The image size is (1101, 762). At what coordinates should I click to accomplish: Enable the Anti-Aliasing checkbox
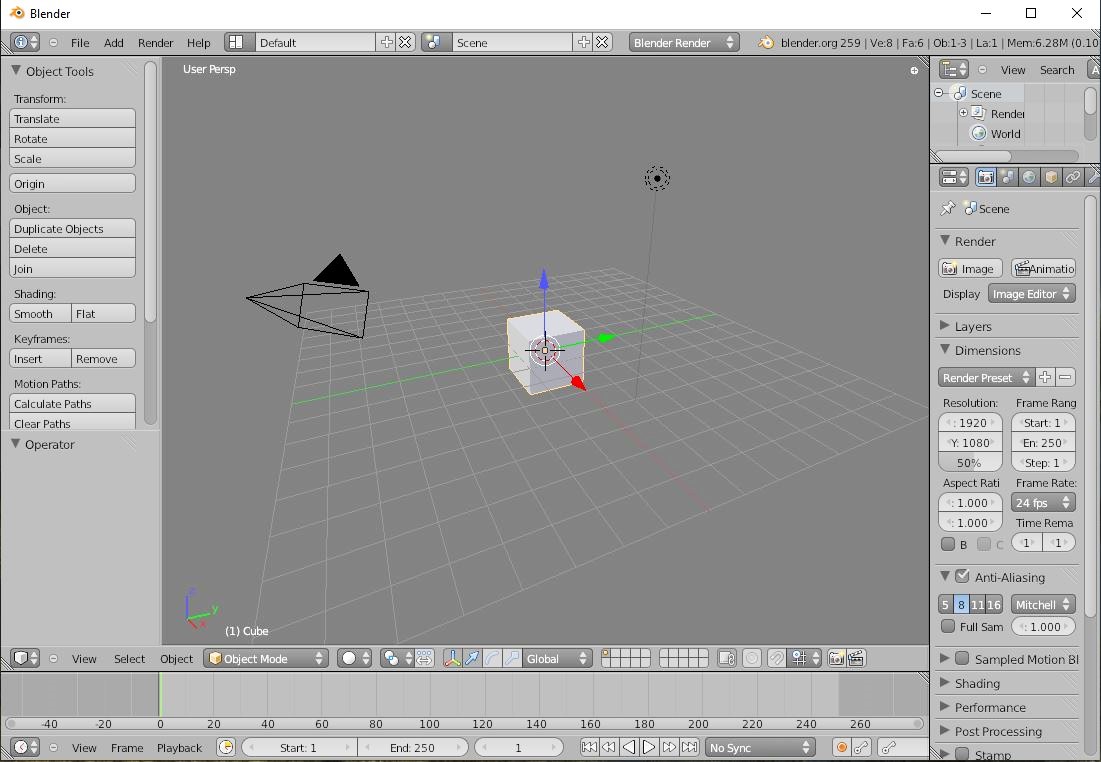(x=963, y=576)
